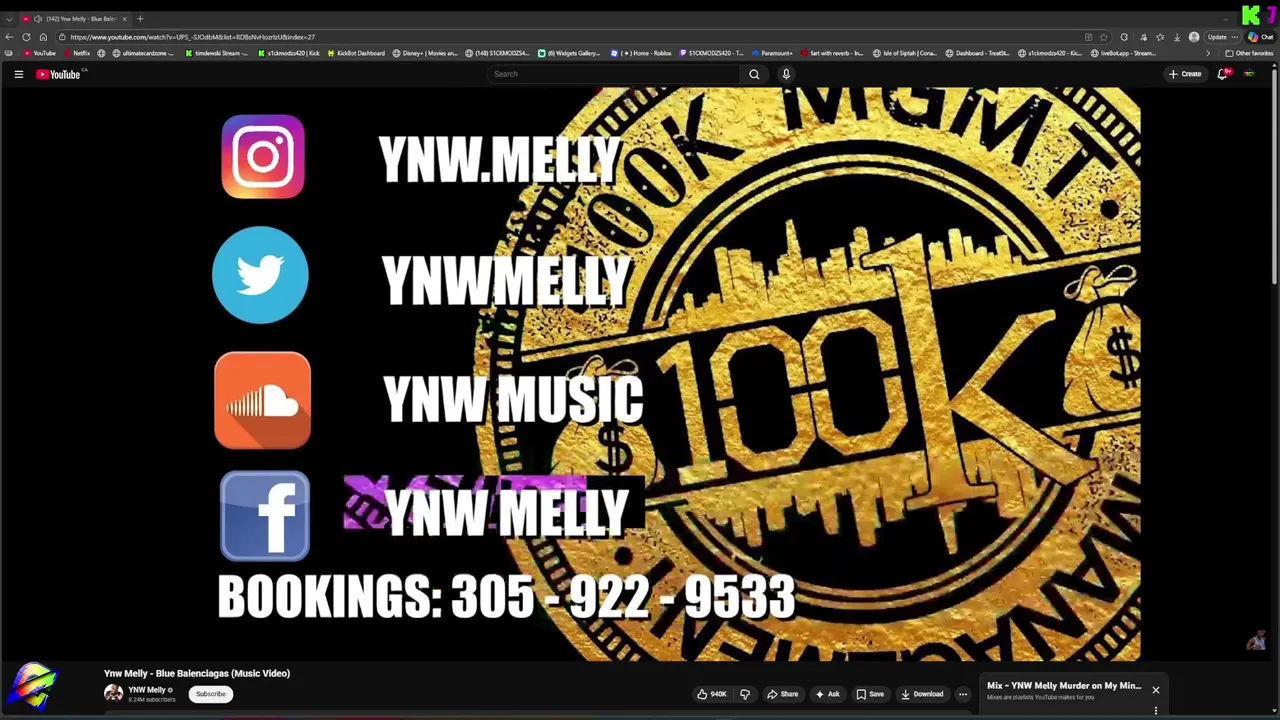Focus the YouTube search field
Viewport: 1280px width, 720px height.
pyautogui.click(x=615, y=74)
